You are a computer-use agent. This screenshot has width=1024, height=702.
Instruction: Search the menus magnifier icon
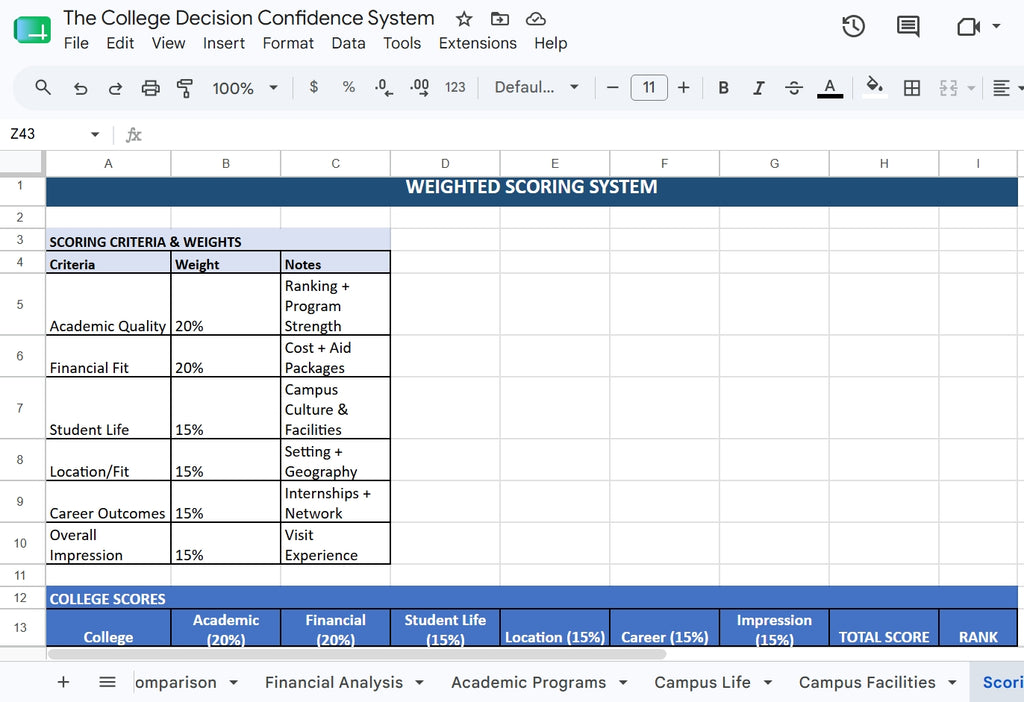[x=43, y=87]
